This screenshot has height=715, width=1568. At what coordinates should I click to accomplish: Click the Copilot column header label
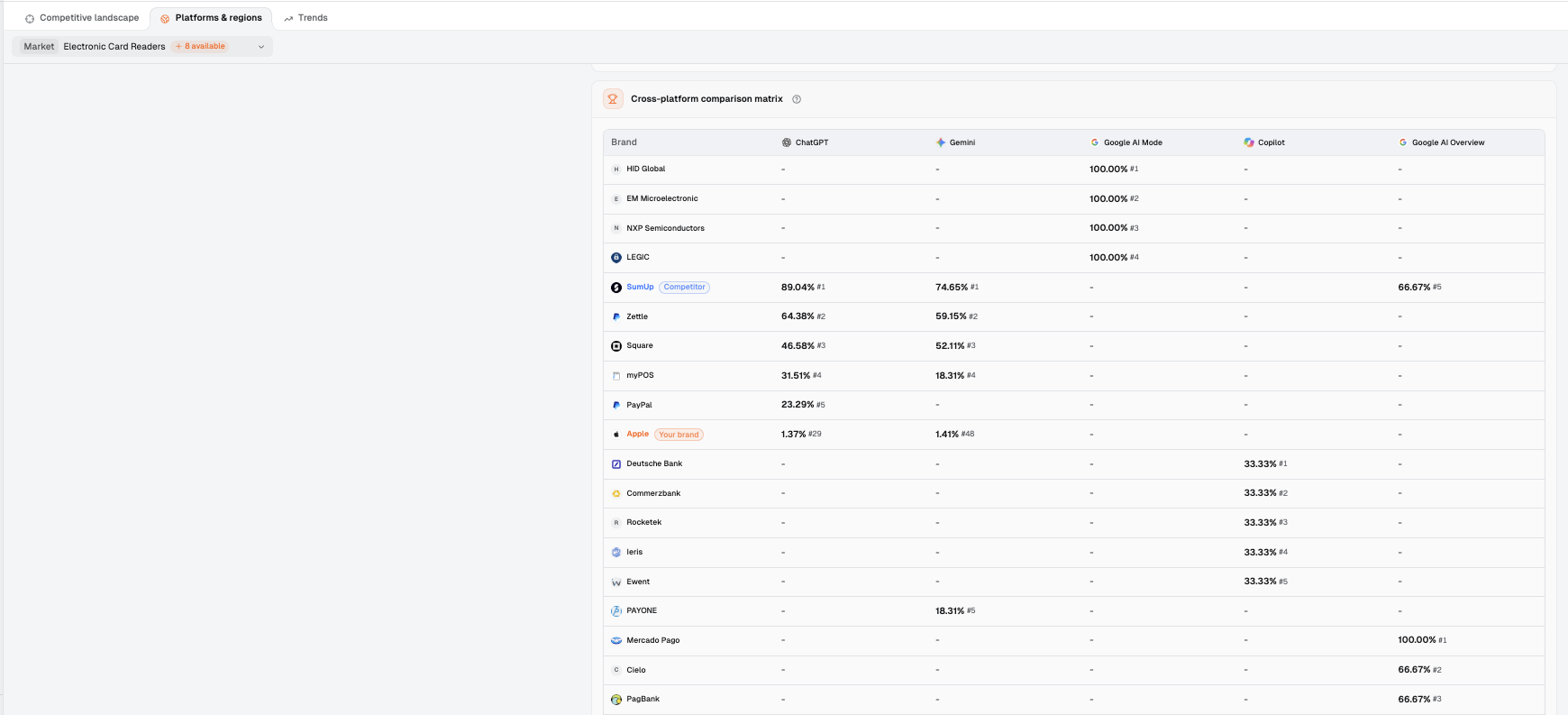(1272, 142)
